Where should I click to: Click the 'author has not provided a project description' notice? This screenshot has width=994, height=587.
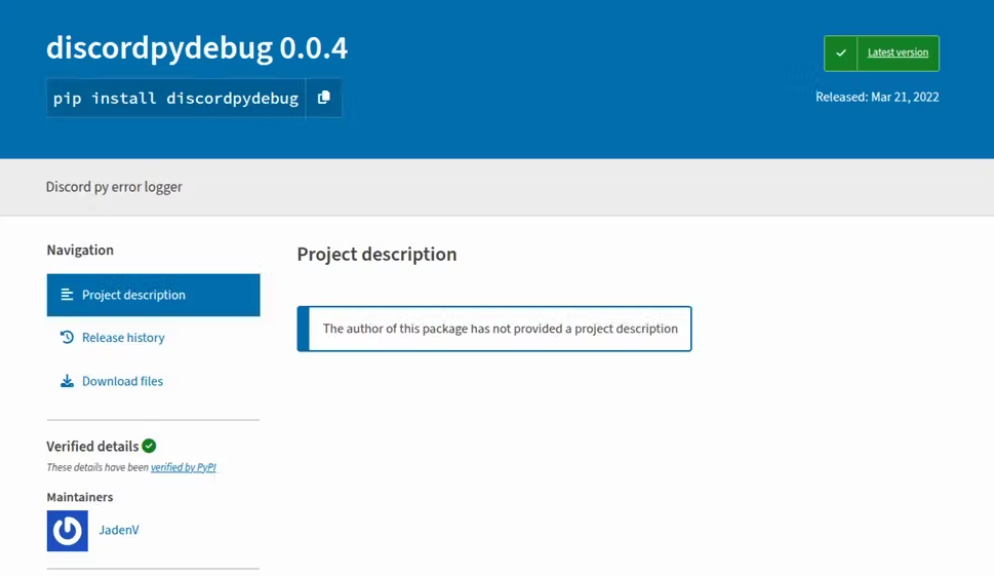[494, 329]
